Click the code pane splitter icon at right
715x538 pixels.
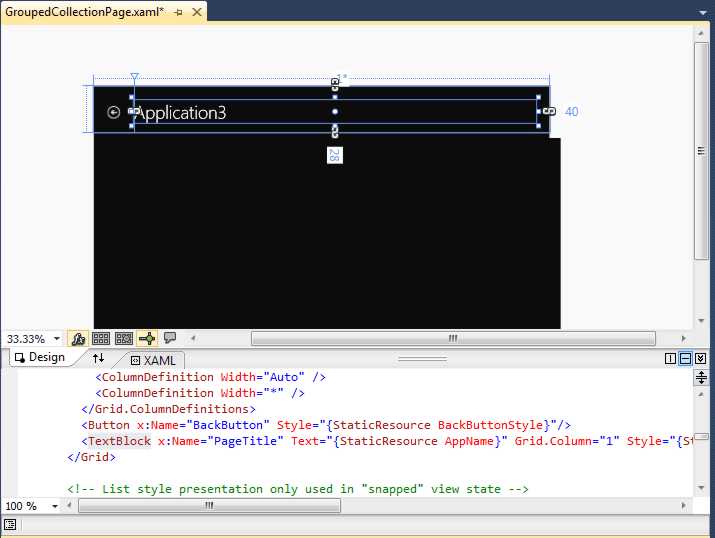coord(701,378)
